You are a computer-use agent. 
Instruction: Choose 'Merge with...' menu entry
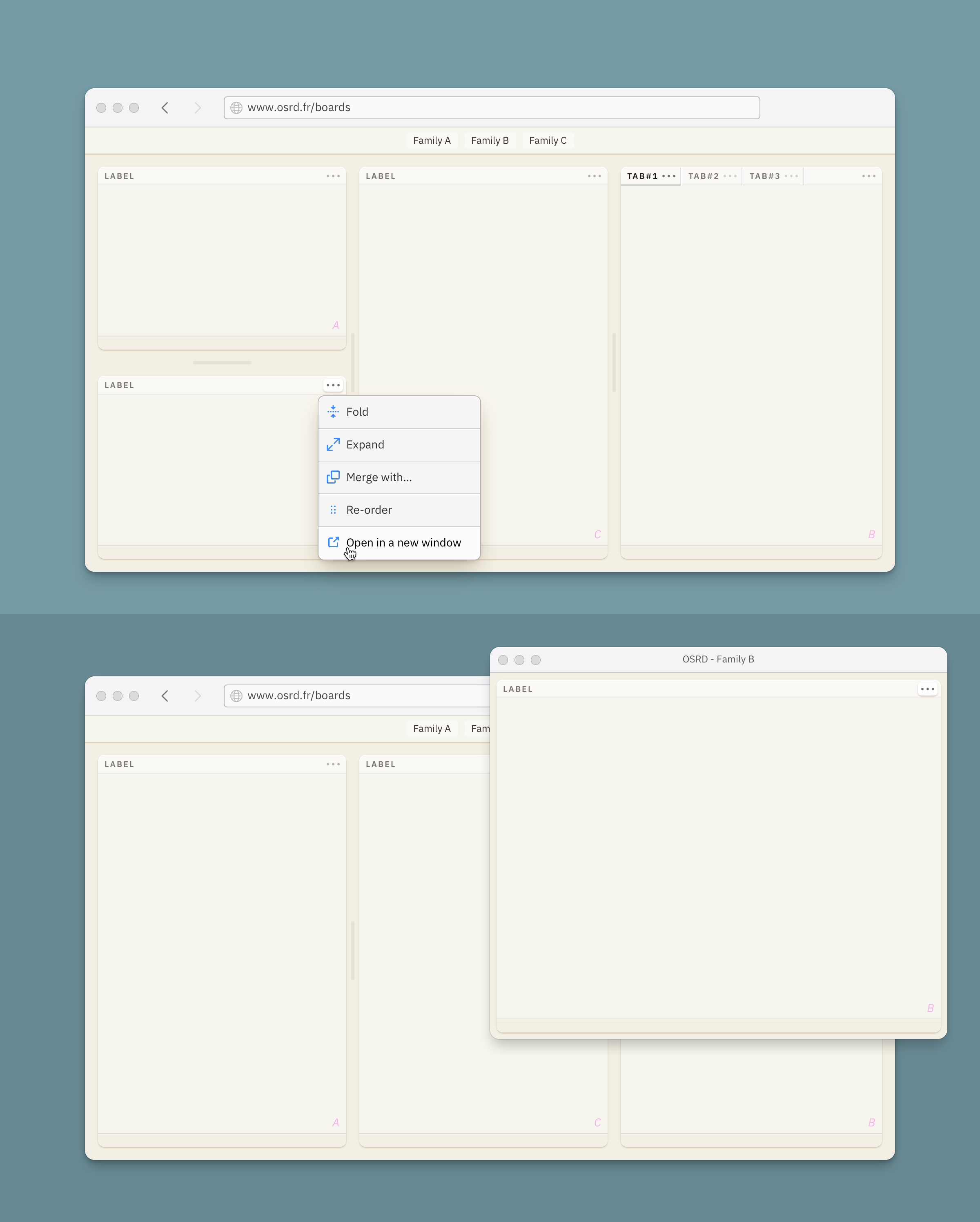pyautogui.click(x=379, y=477)
